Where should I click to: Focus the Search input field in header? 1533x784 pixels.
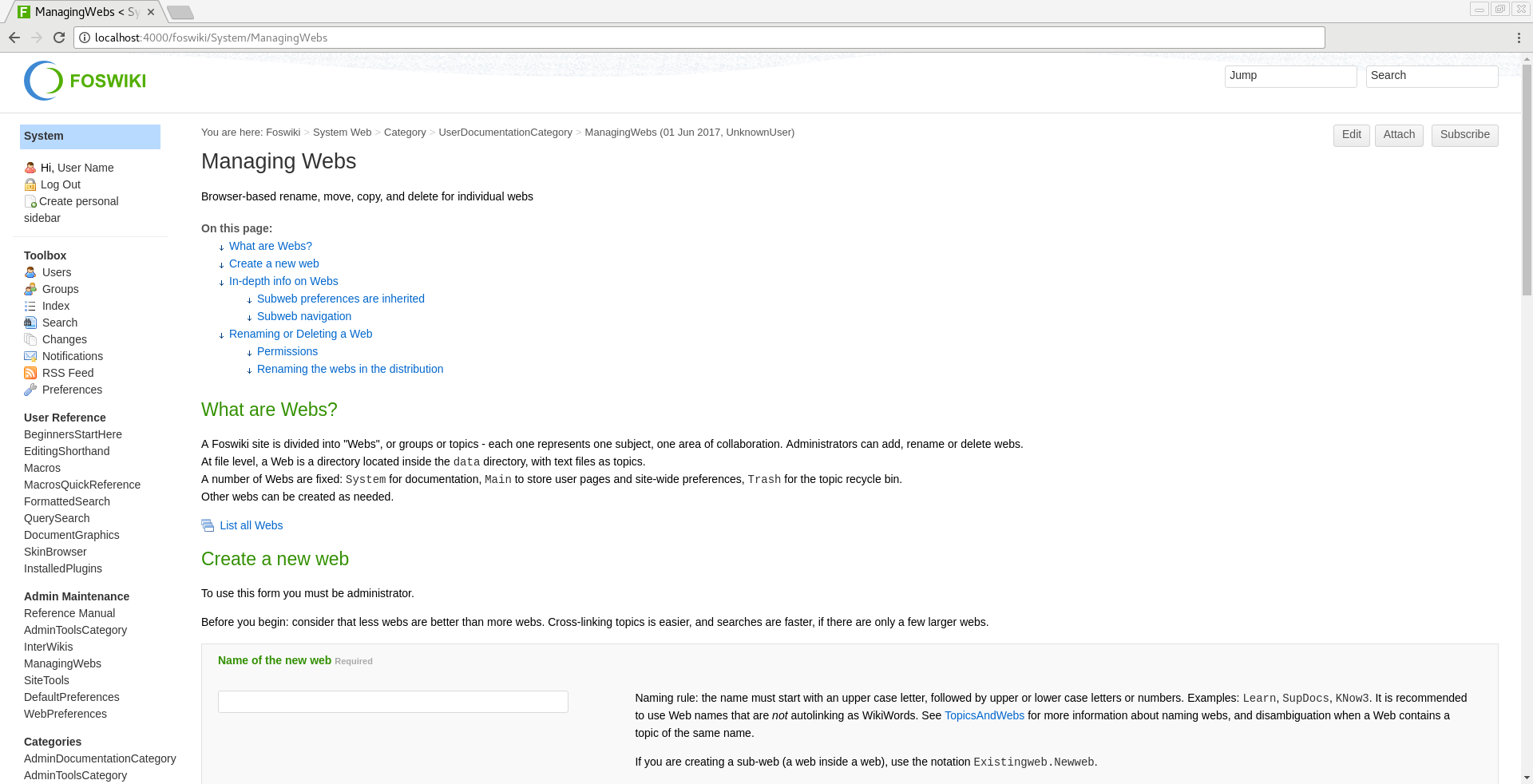click(x=1432, y=77)
